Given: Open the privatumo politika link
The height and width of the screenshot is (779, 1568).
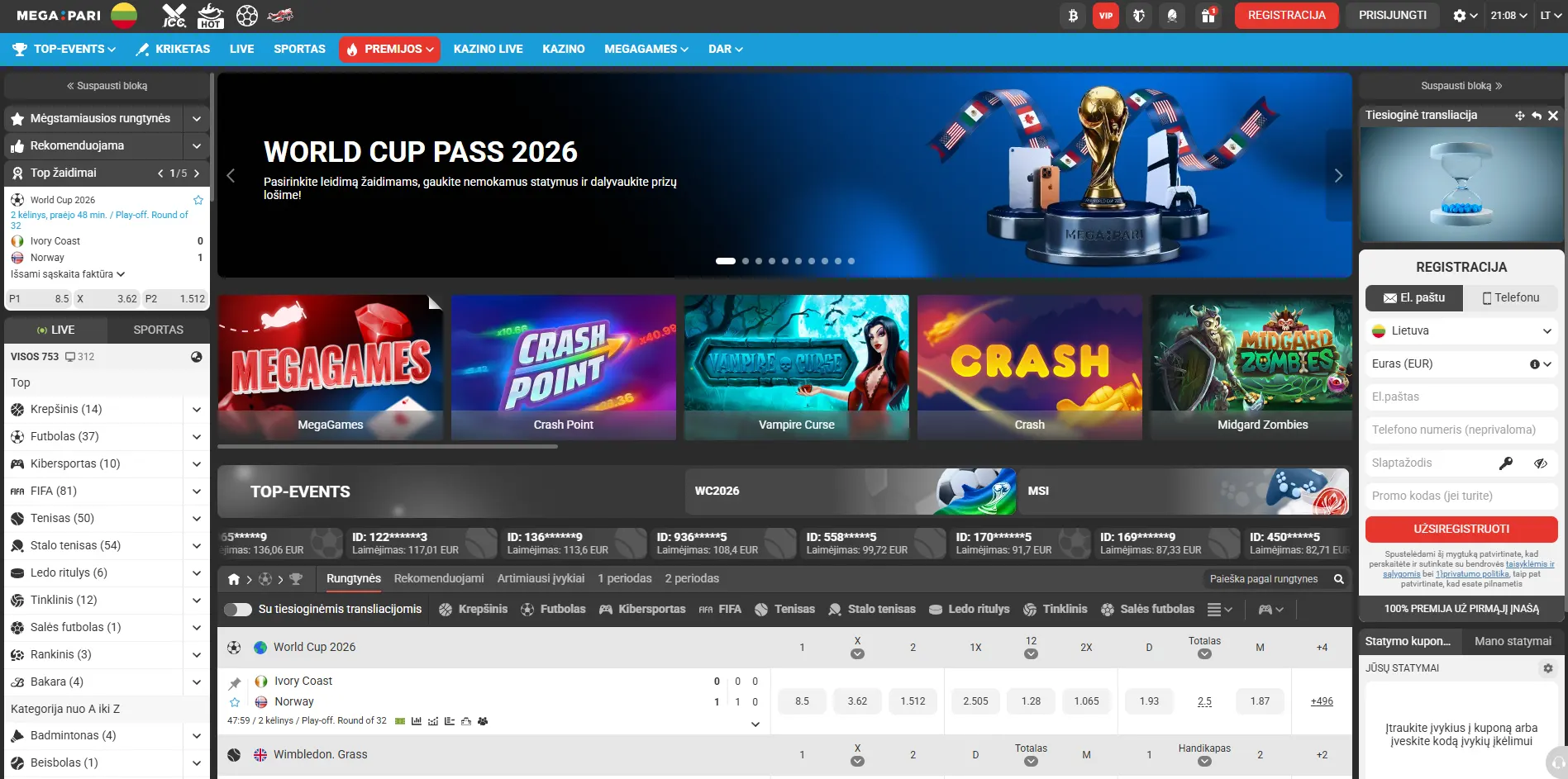Looking at the screenshot, I should (x=1473, y=574).
